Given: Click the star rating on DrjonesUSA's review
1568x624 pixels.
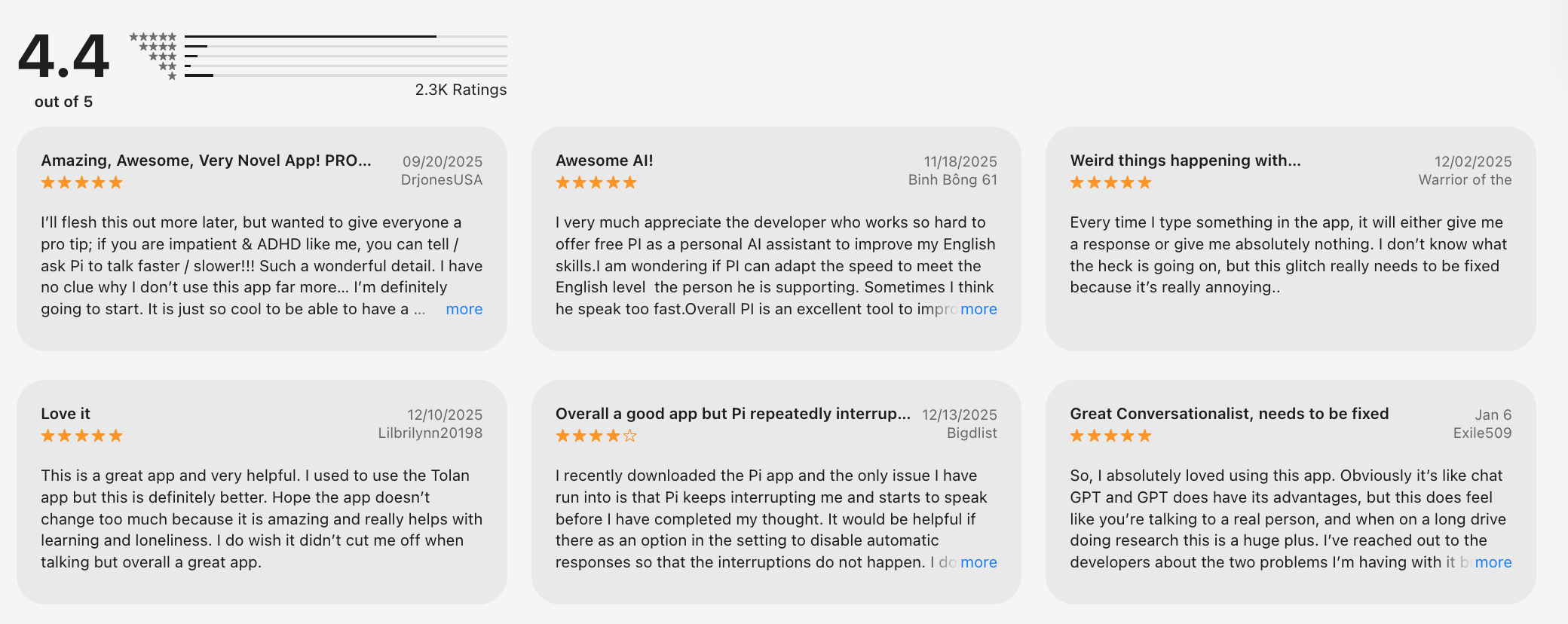Looking at the screenshot, I should pos(81,182).
